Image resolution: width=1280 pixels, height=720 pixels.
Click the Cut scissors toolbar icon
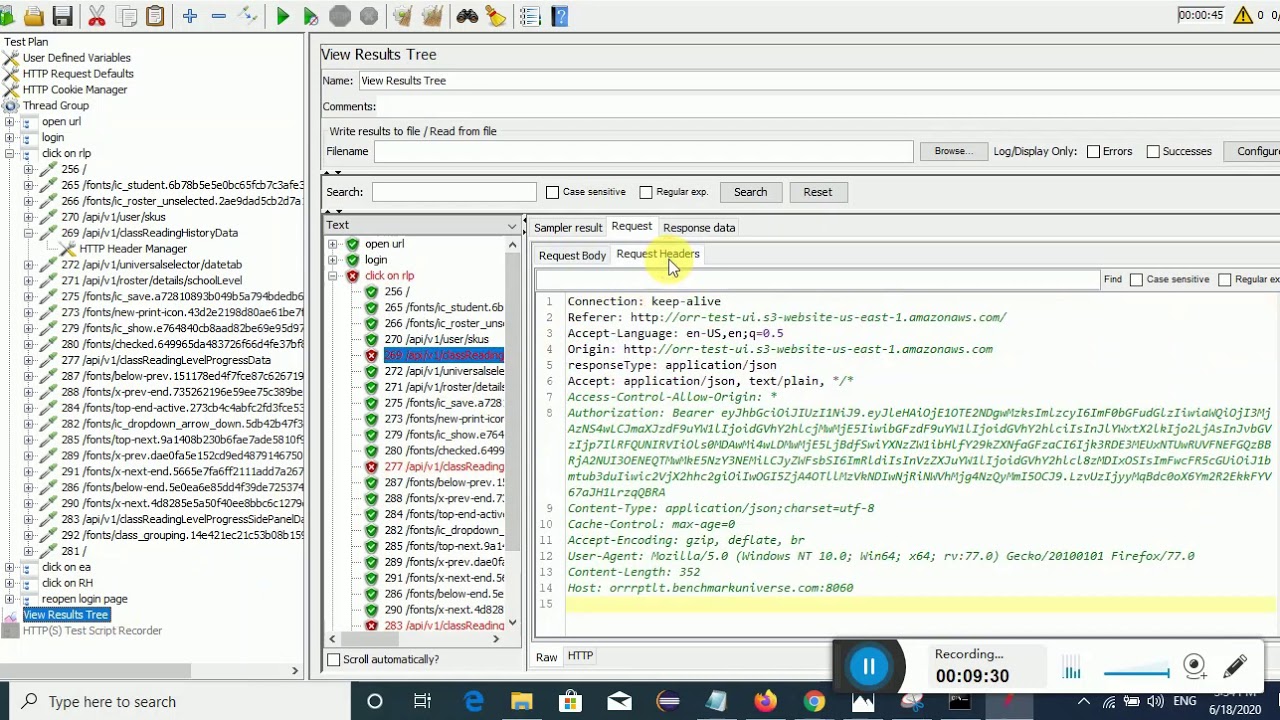(x=97, y=16)
